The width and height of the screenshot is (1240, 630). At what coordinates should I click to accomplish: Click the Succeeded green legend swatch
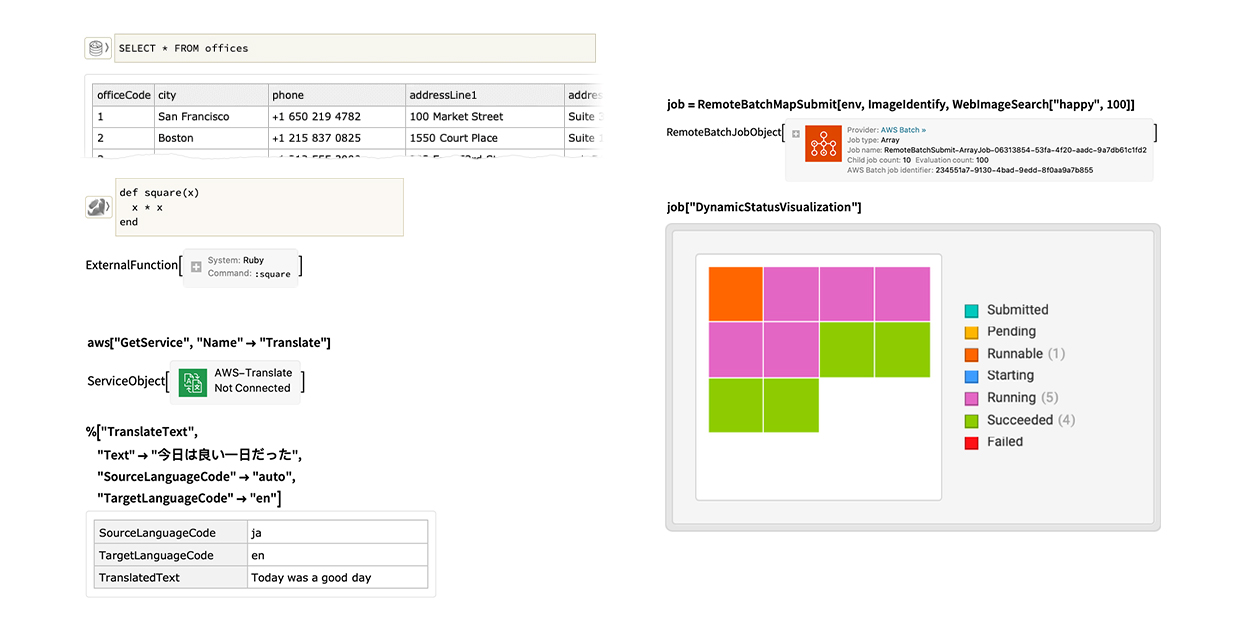(x=970, y=419)
